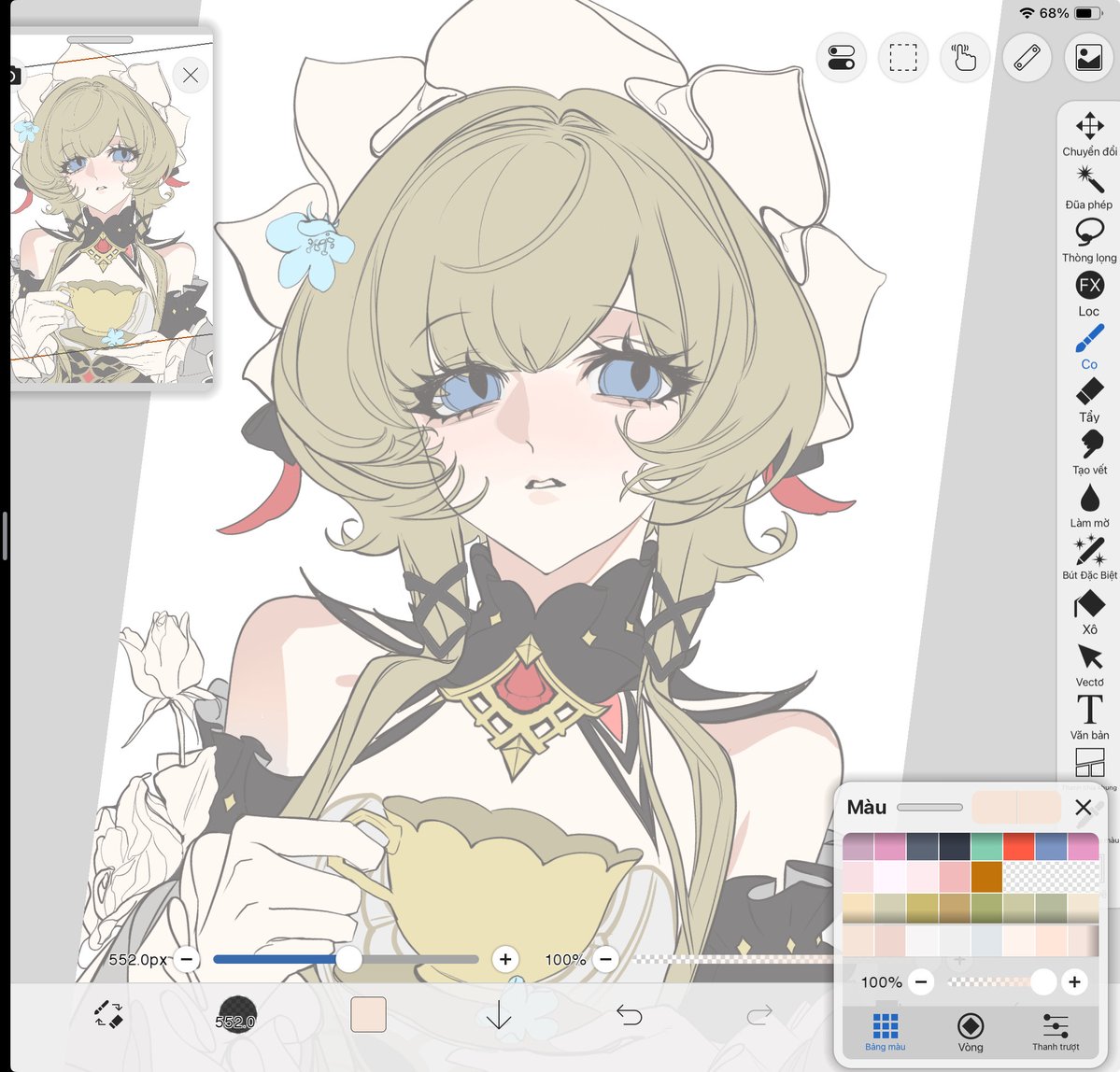Image resolution: width=1120 pixels, height=1072 pixels.
Task: Open the material image library icon
Action: click(x=1088, y=57)
